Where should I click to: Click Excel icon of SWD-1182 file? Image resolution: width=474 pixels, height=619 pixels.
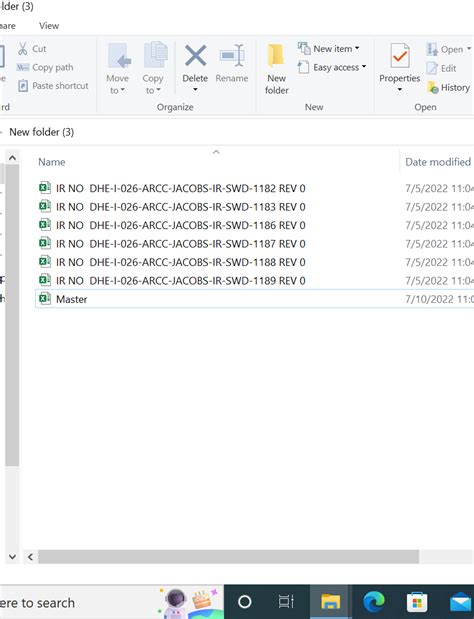[x=45, y=188]
